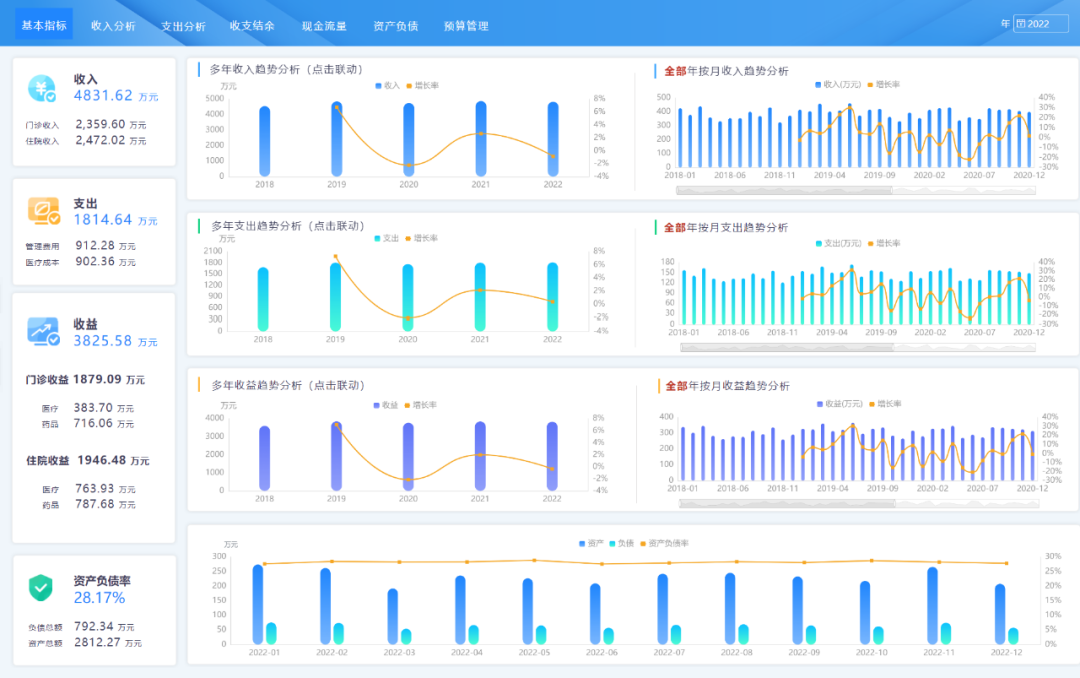
Task: Switch to the 收入分析 tab
Action: pos(113,25)
